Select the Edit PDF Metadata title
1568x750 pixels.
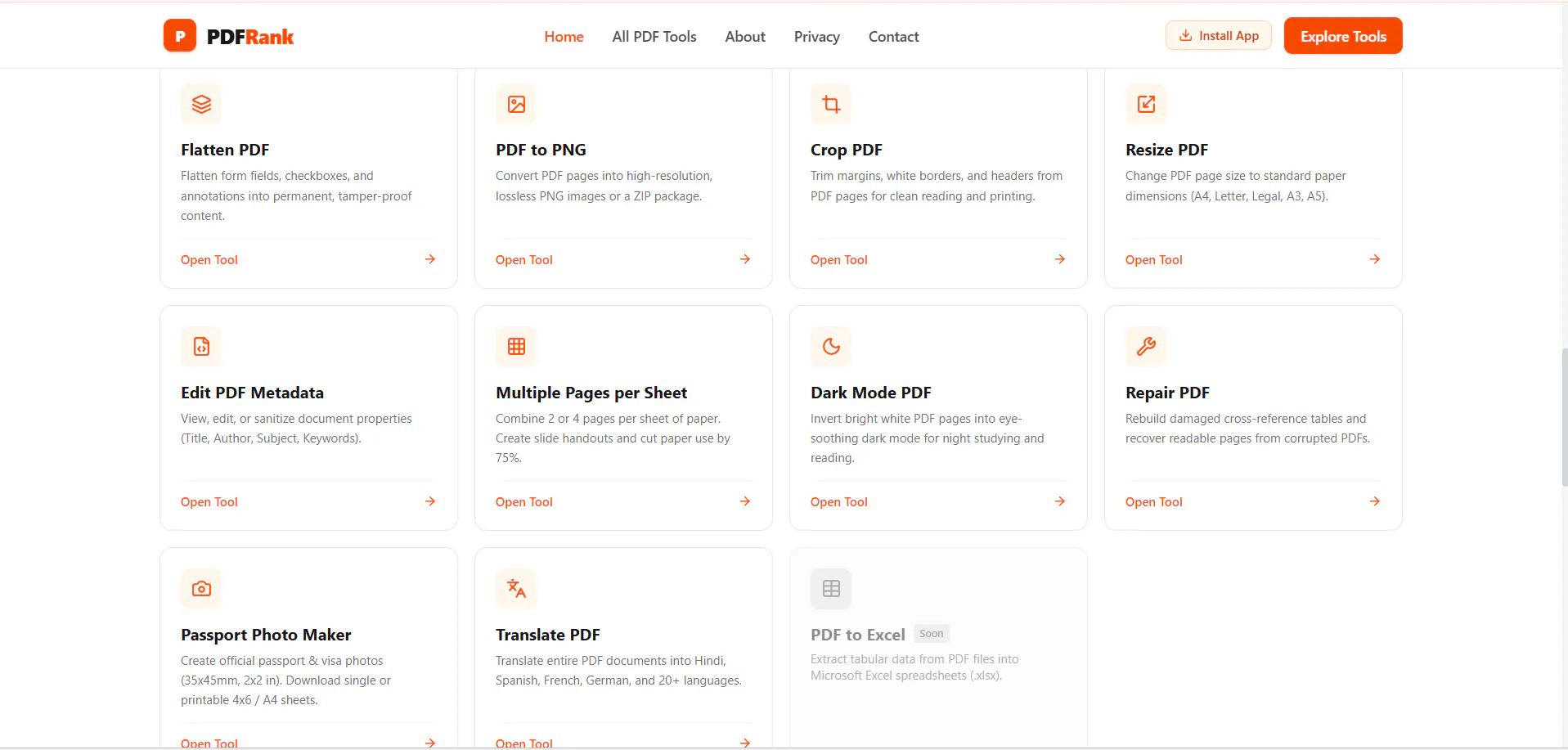point(253,393)
